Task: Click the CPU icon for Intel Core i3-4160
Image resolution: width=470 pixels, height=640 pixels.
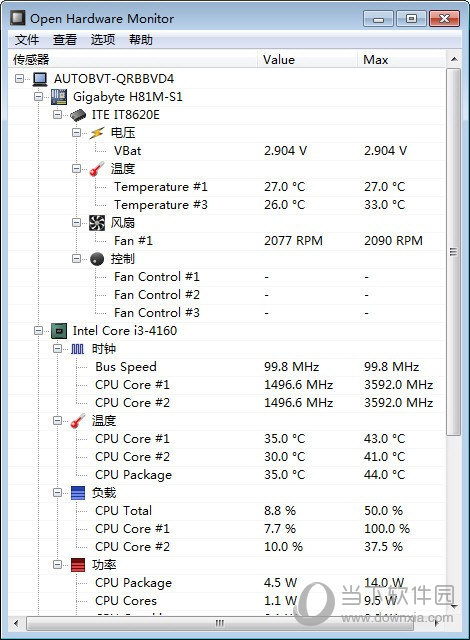Action: [x=59, y=331]
